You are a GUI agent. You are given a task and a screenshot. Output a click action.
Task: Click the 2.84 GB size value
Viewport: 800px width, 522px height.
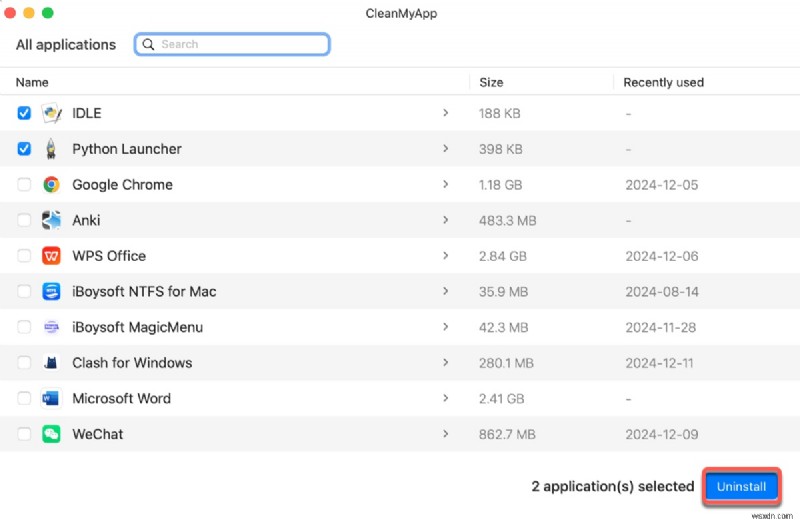click(x=503, y=256)
